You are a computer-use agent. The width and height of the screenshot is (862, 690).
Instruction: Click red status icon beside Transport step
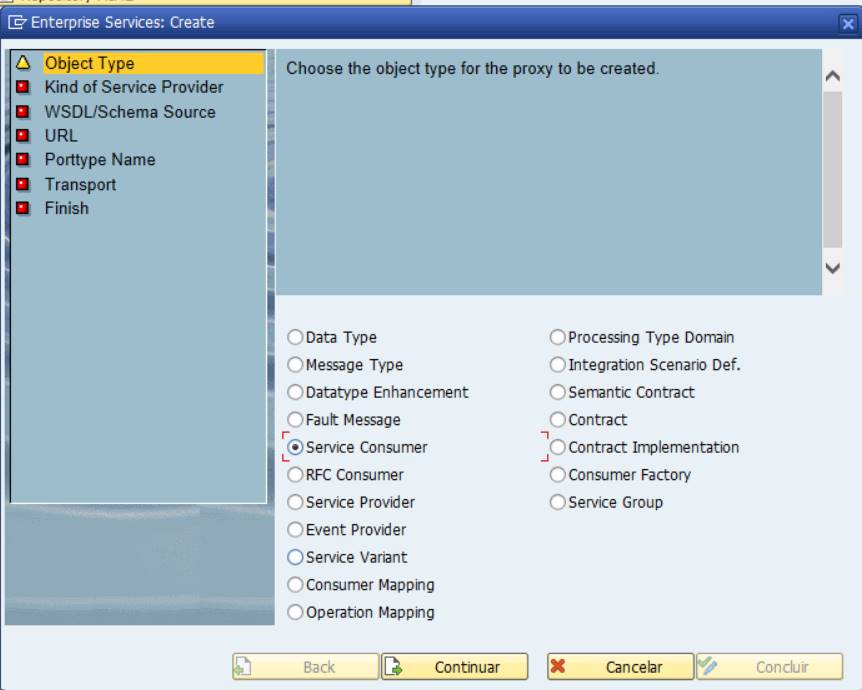click(x=23, y=185)
